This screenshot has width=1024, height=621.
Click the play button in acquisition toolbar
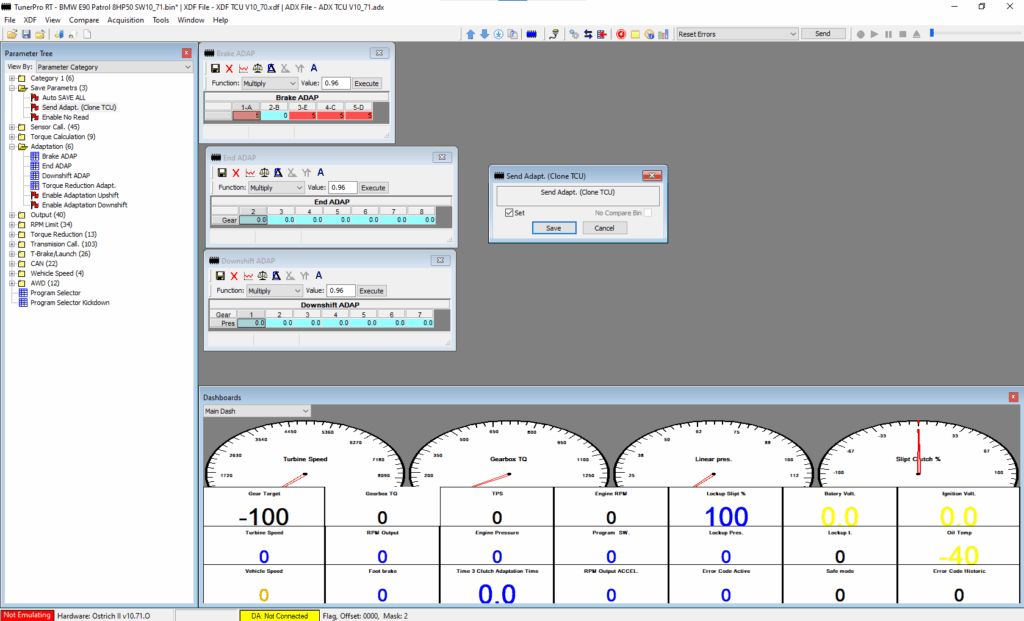click(x=874, y=34)
